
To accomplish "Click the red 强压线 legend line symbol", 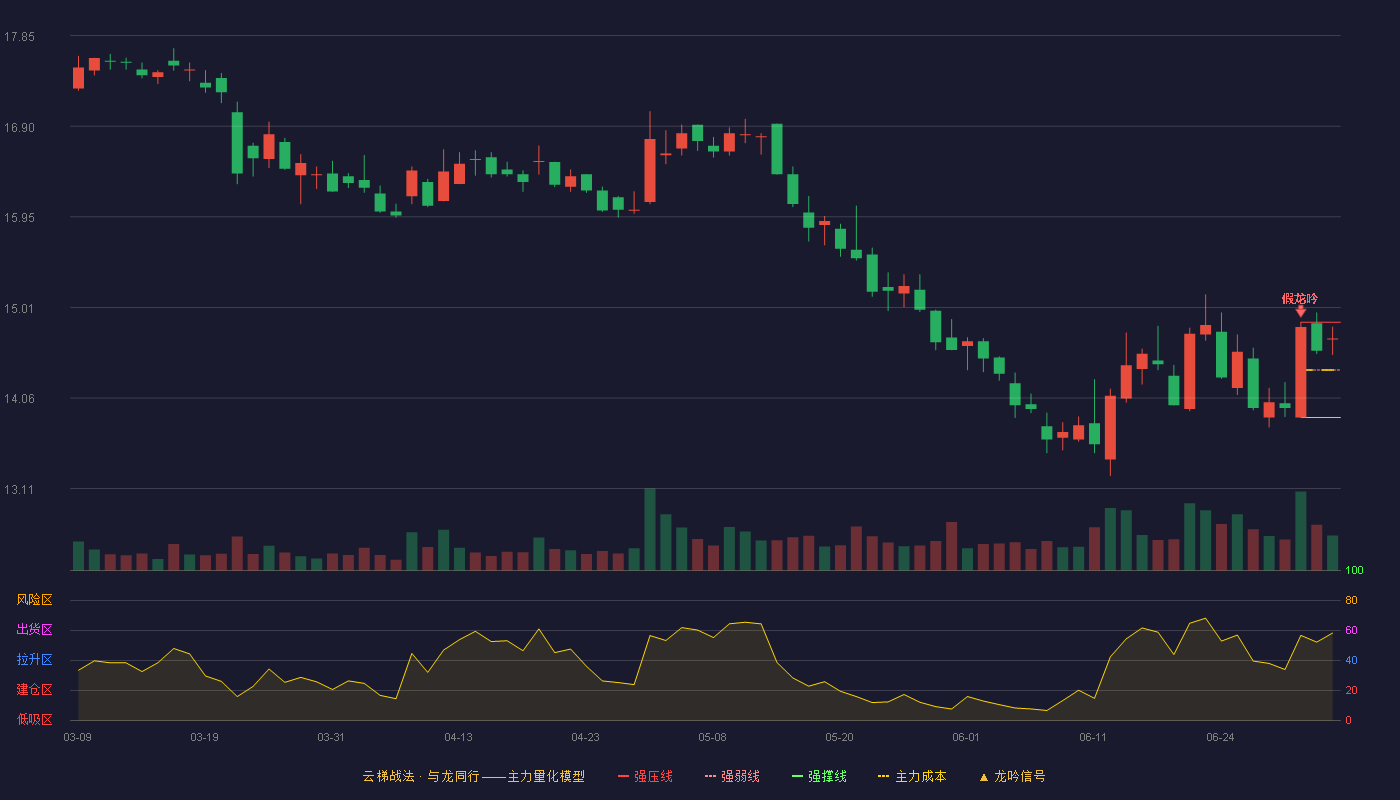I will coord(623,776).
